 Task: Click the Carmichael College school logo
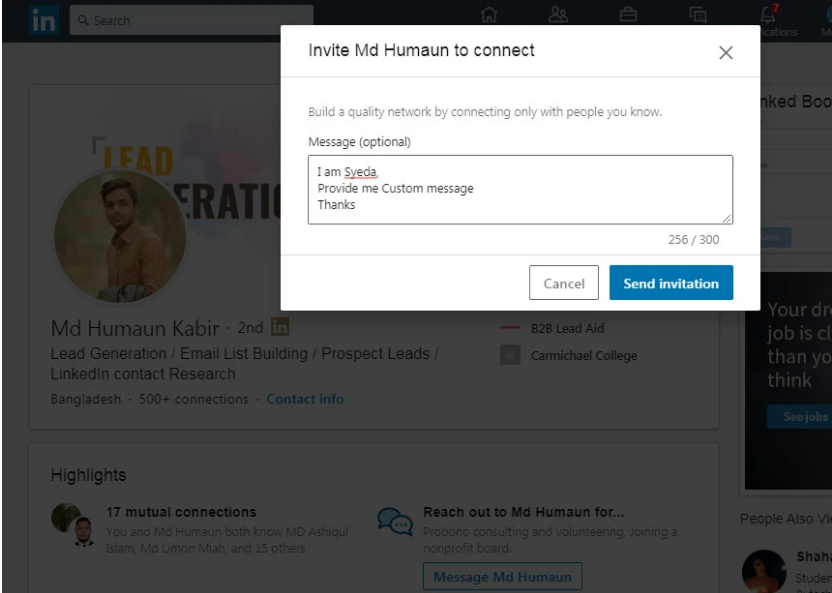coord(509,353)
